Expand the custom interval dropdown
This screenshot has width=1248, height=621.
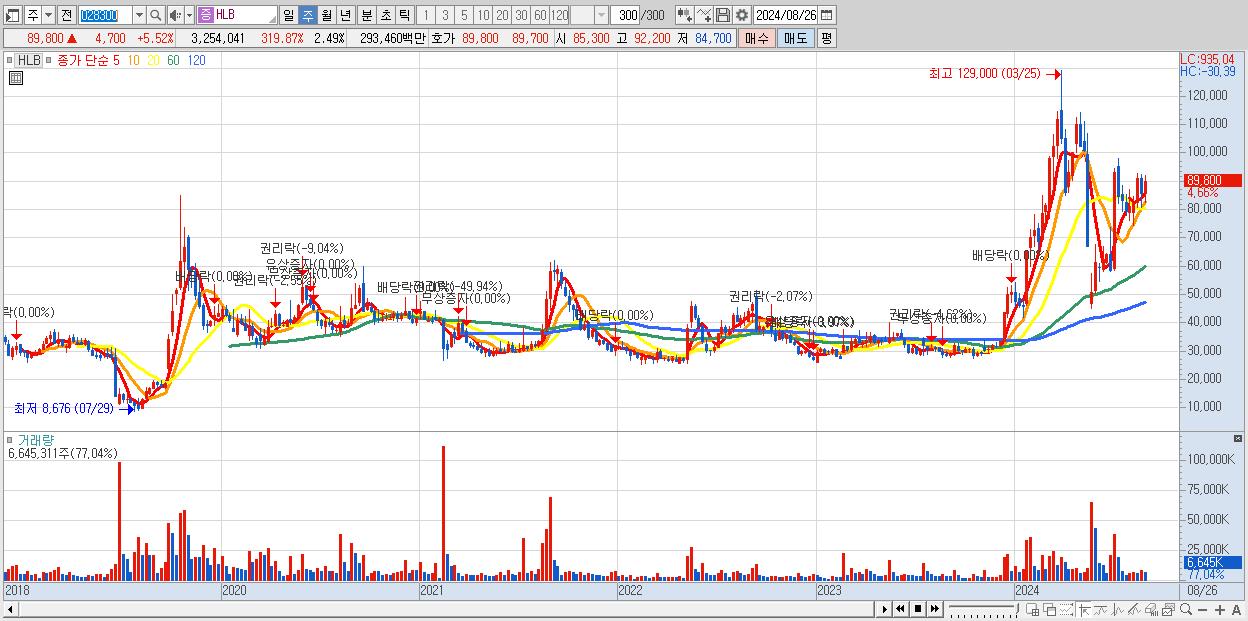[601, 15]
